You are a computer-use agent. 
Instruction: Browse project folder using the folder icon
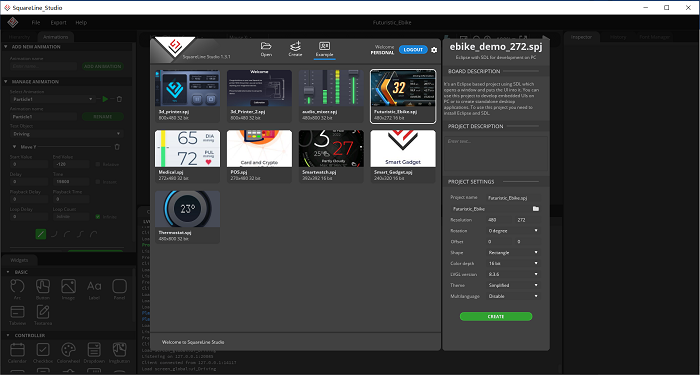click(536, 208)
